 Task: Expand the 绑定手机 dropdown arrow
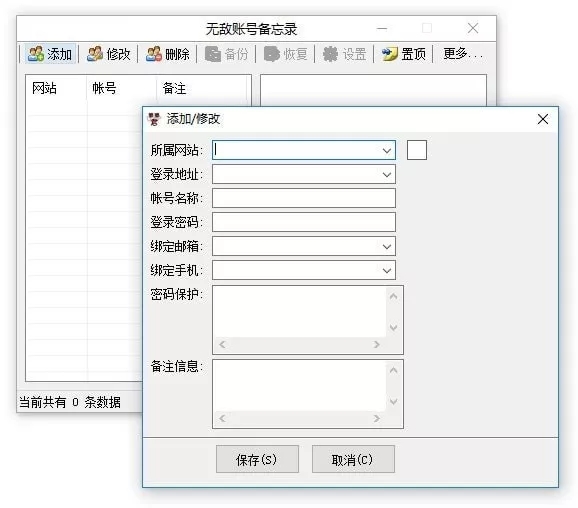tap(387, 271)
